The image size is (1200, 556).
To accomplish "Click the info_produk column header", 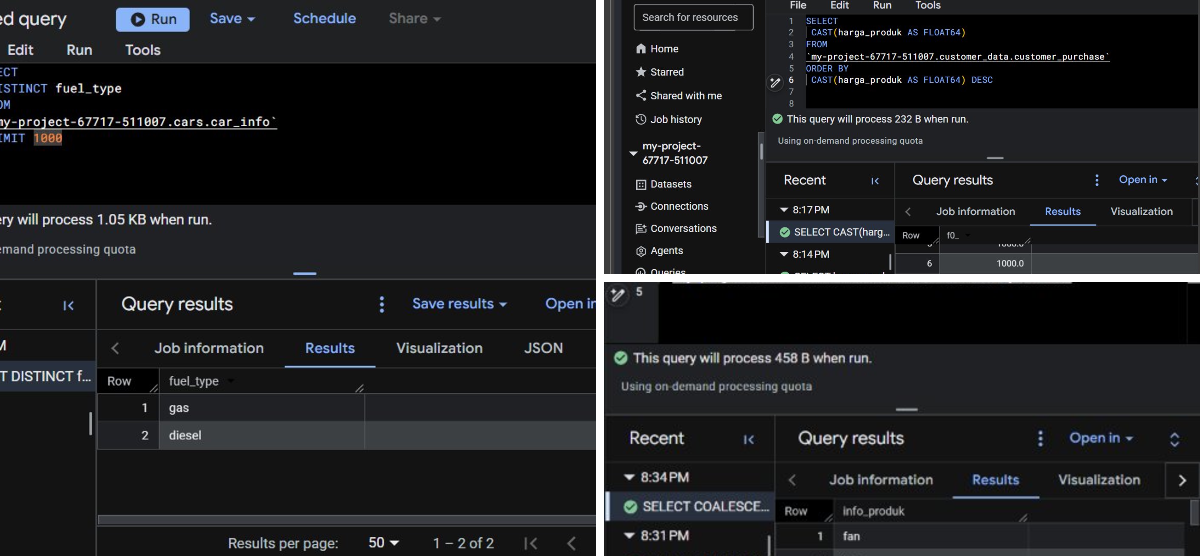I will (873, 511).
